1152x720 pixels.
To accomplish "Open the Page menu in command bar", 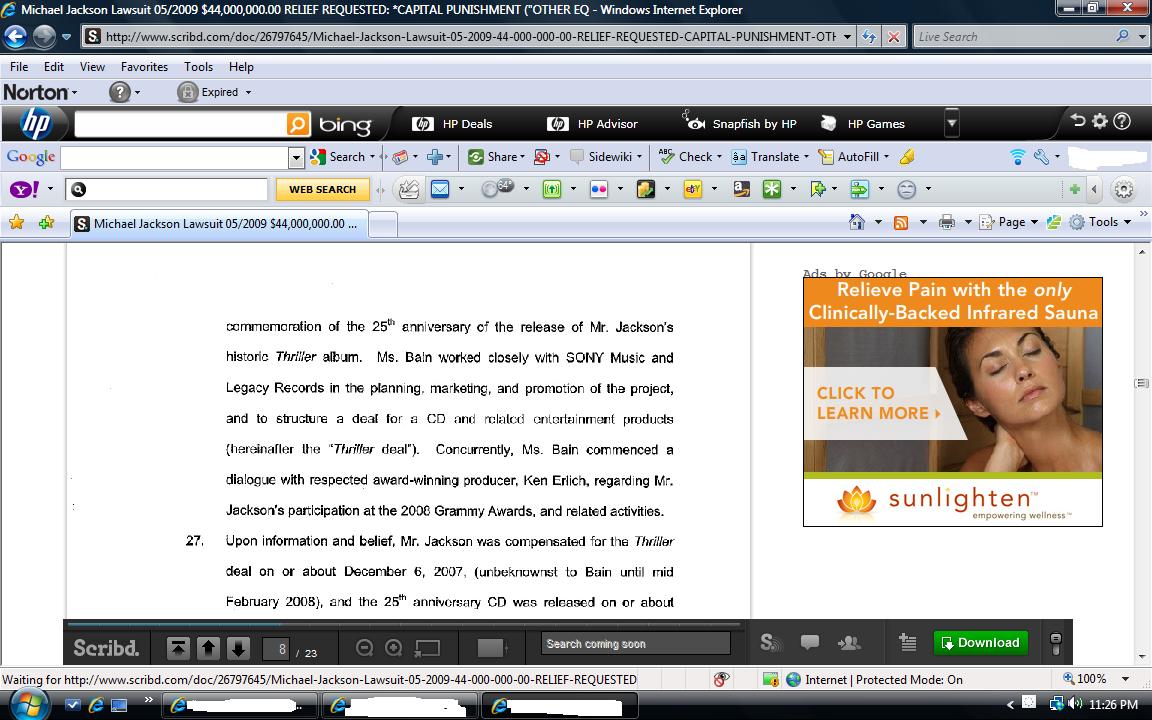I will point(1009,222).
